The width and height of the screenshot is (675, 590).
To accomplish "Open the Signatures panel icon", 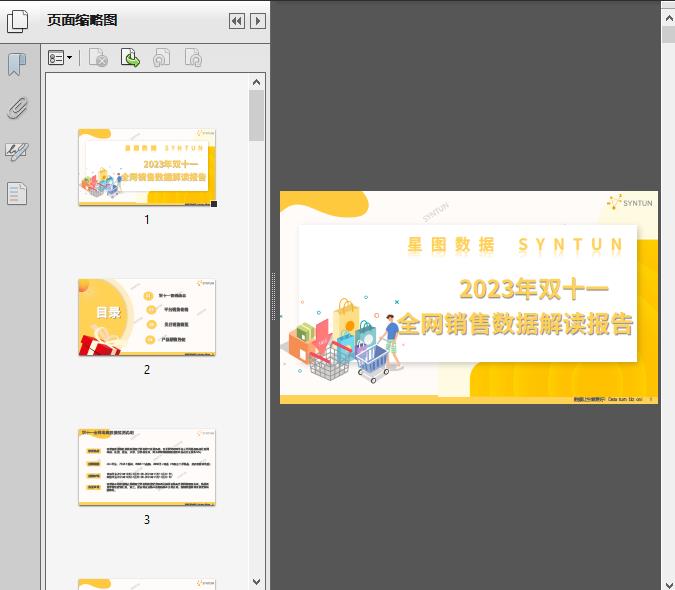I will point(17,151).
